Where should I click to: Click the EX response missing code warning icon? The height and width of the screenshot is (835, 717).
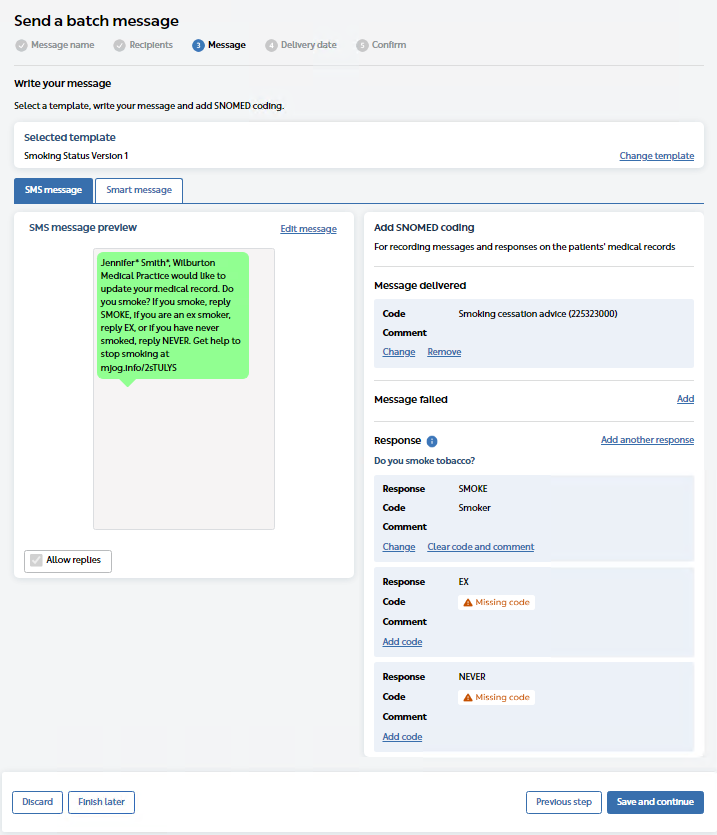(x=467, y=602)
